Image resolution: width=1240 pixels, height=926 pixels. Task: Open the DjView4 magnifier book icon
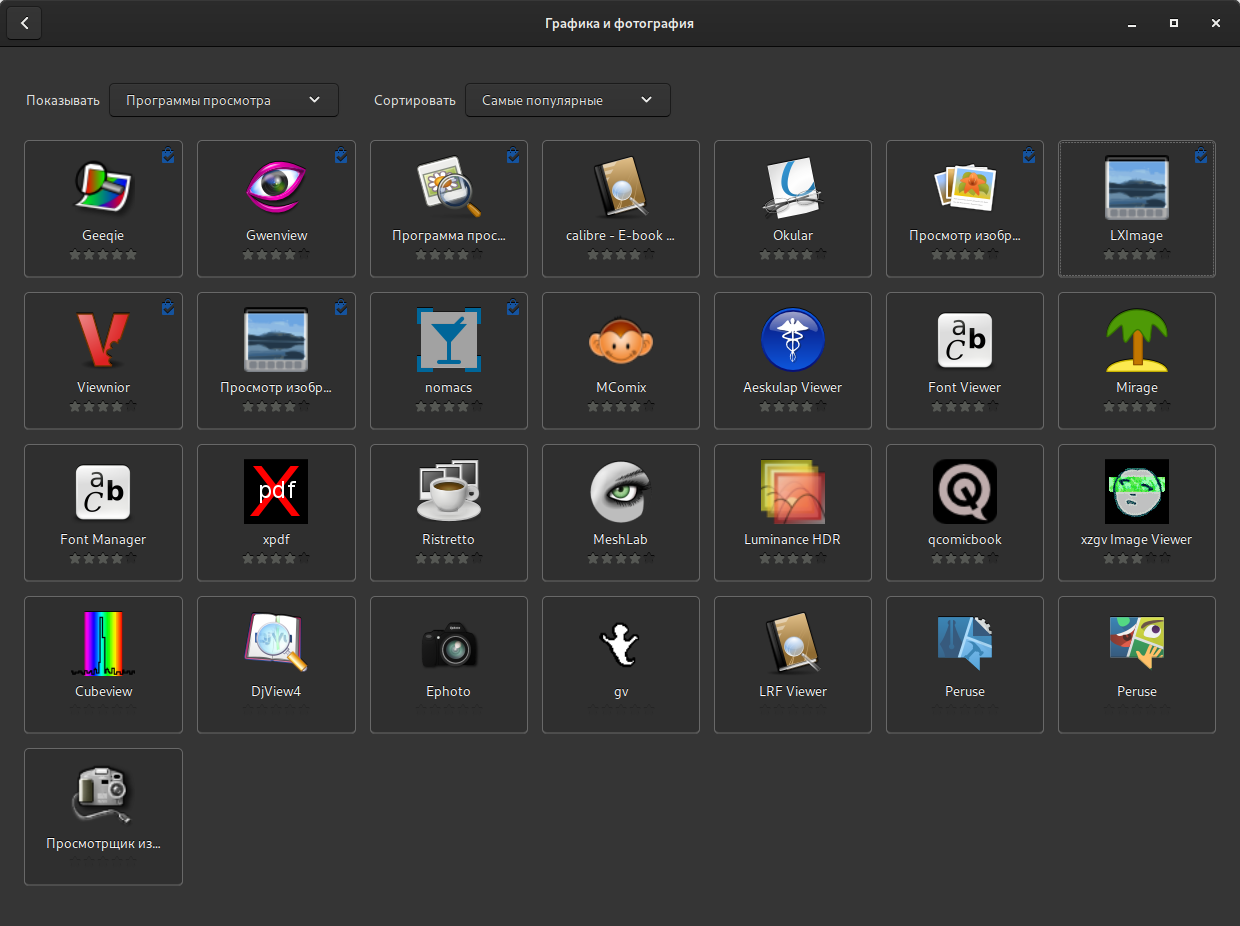(276, 642)
